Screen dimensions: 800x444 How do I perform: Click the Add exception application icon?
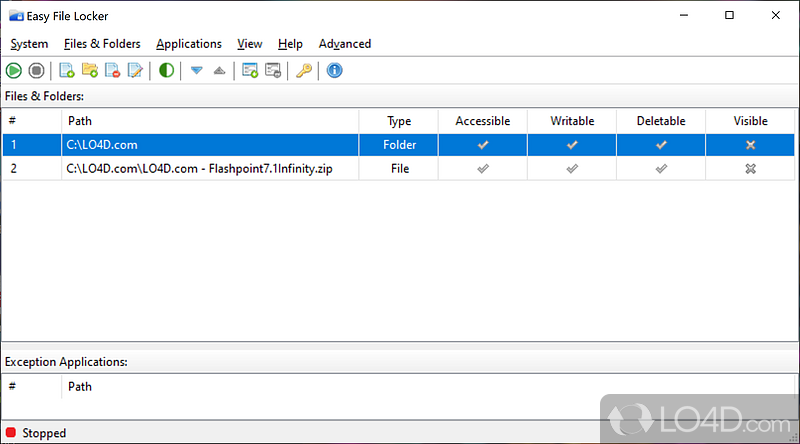coord(250,70)
